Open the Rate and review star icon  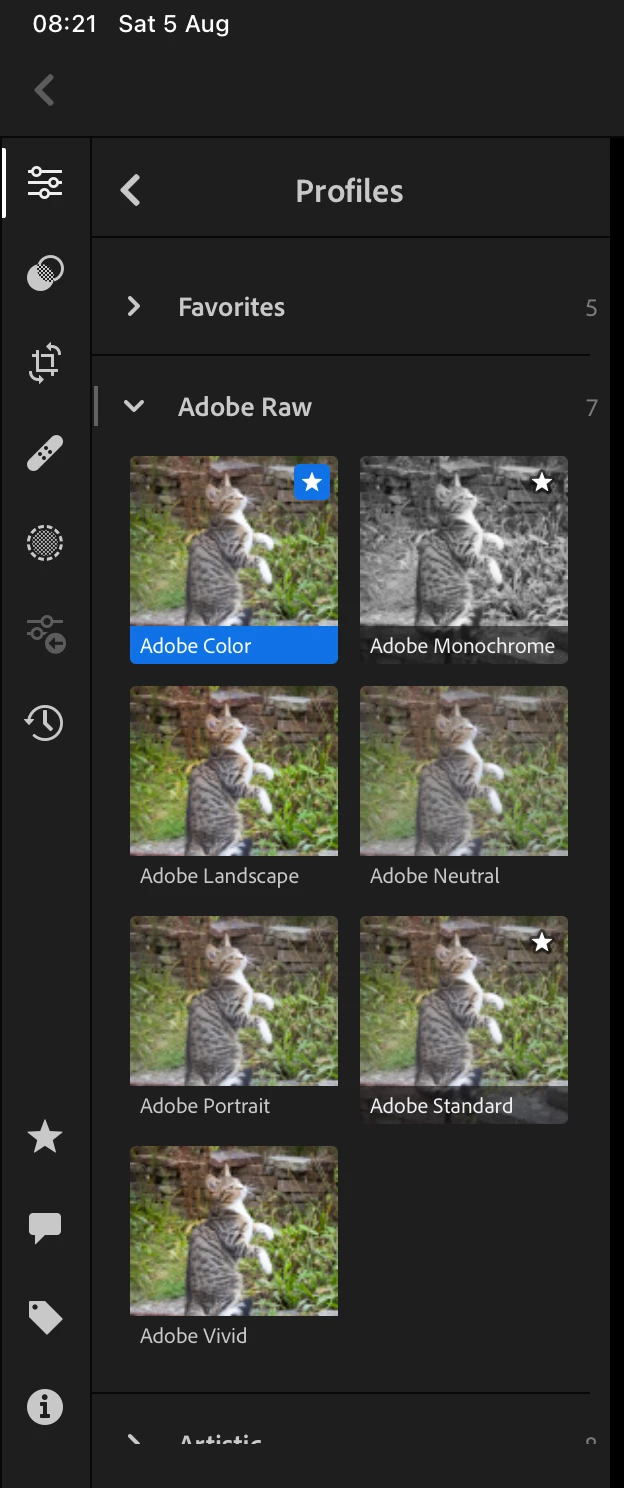(x=45, y=1137)
